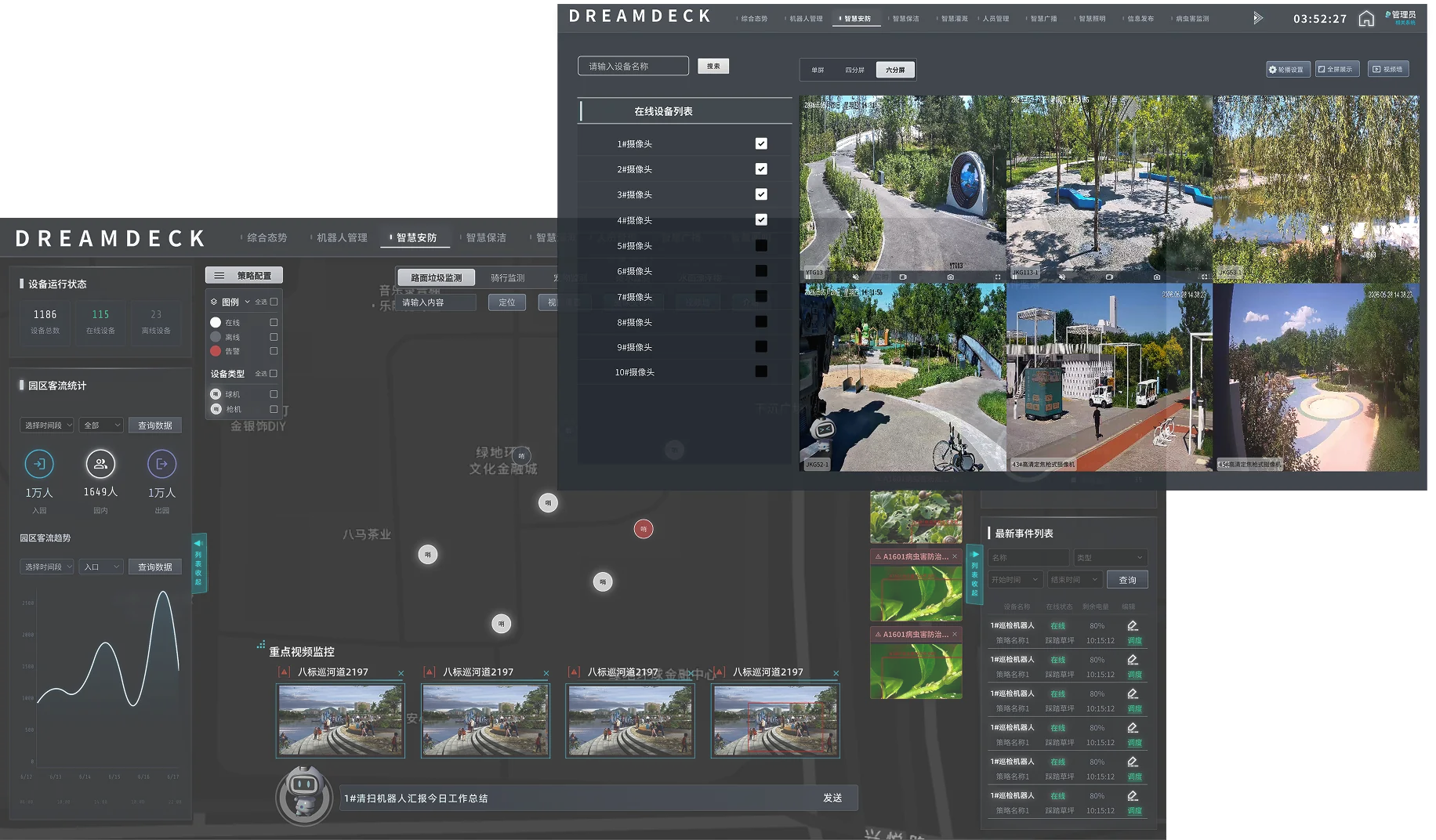Take a snapshot of the JKG113-1 feed
Viewport: 1436px width, 840px height.
point(1157,277)
